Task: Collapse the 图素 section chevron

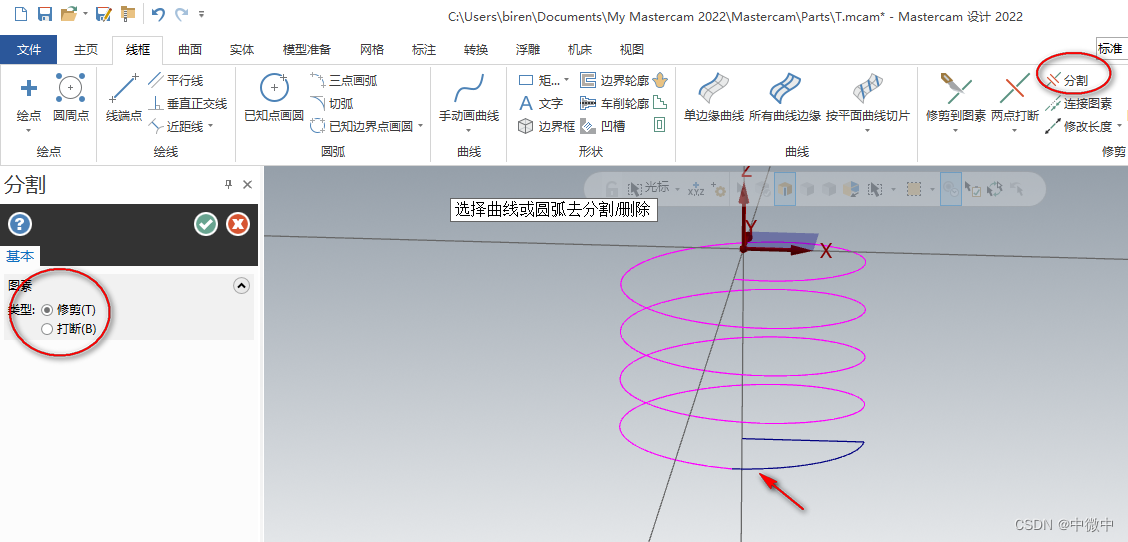Action: coord(242,286)
